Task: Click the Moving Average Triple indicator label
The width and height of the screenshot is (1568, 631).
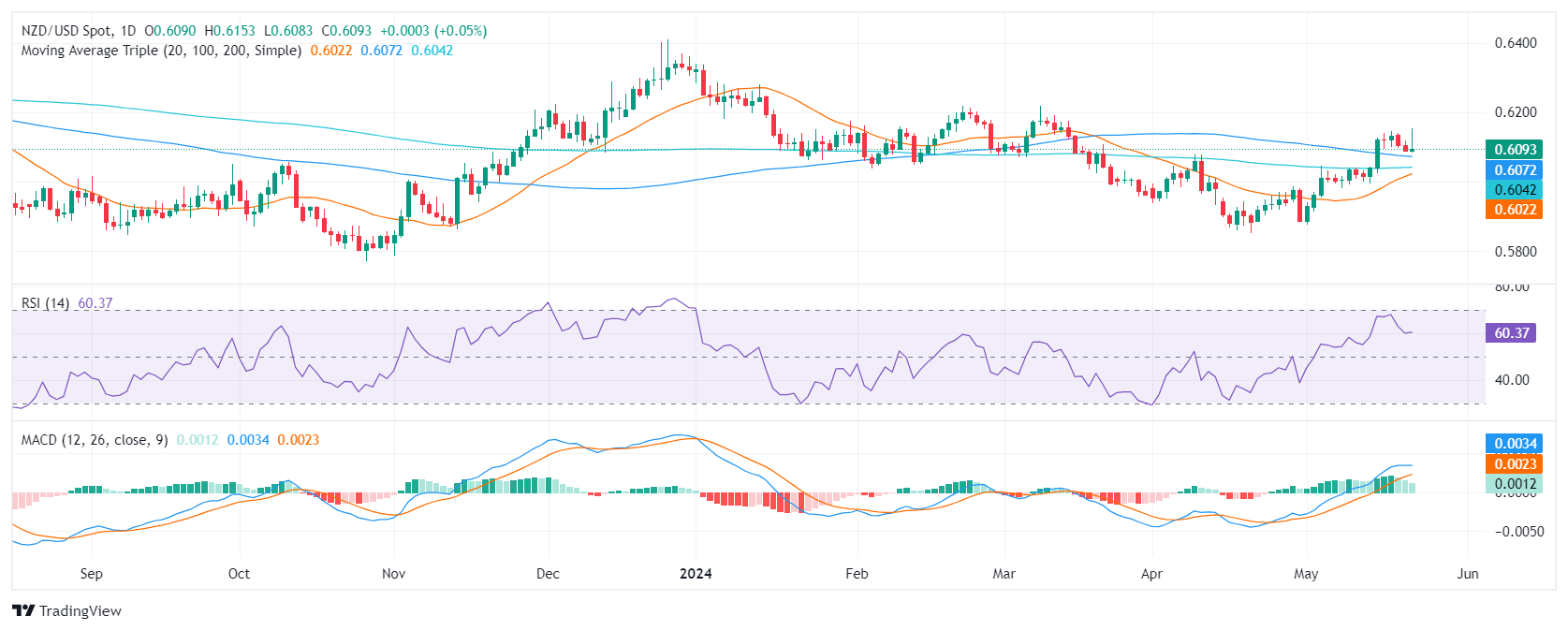Action: coord(161,51)
